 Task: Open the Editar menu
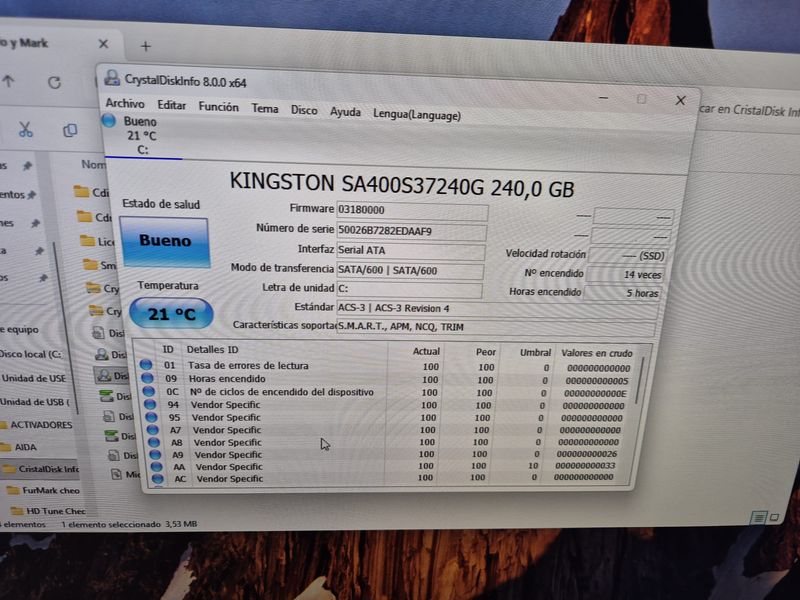[x=171, y=105]
